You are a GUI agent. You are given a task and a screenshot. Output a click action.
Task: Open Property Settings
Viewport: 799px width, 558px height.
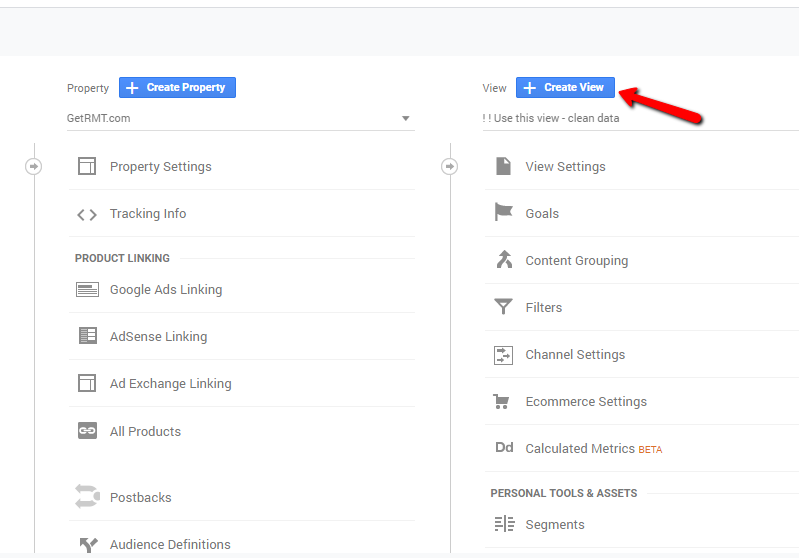tap(161, 167)
